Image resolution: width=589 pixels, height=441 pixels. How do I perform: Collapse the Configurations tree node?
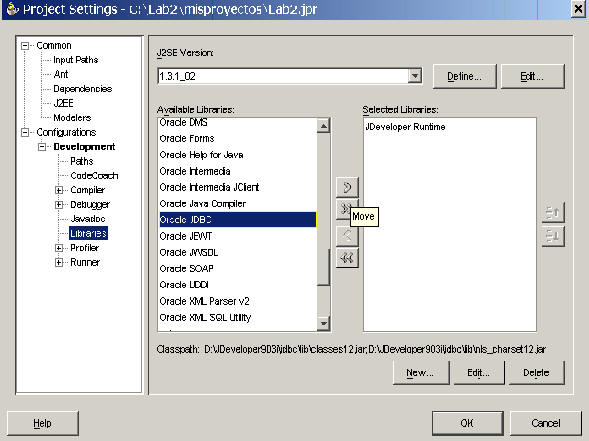point(25,132)
